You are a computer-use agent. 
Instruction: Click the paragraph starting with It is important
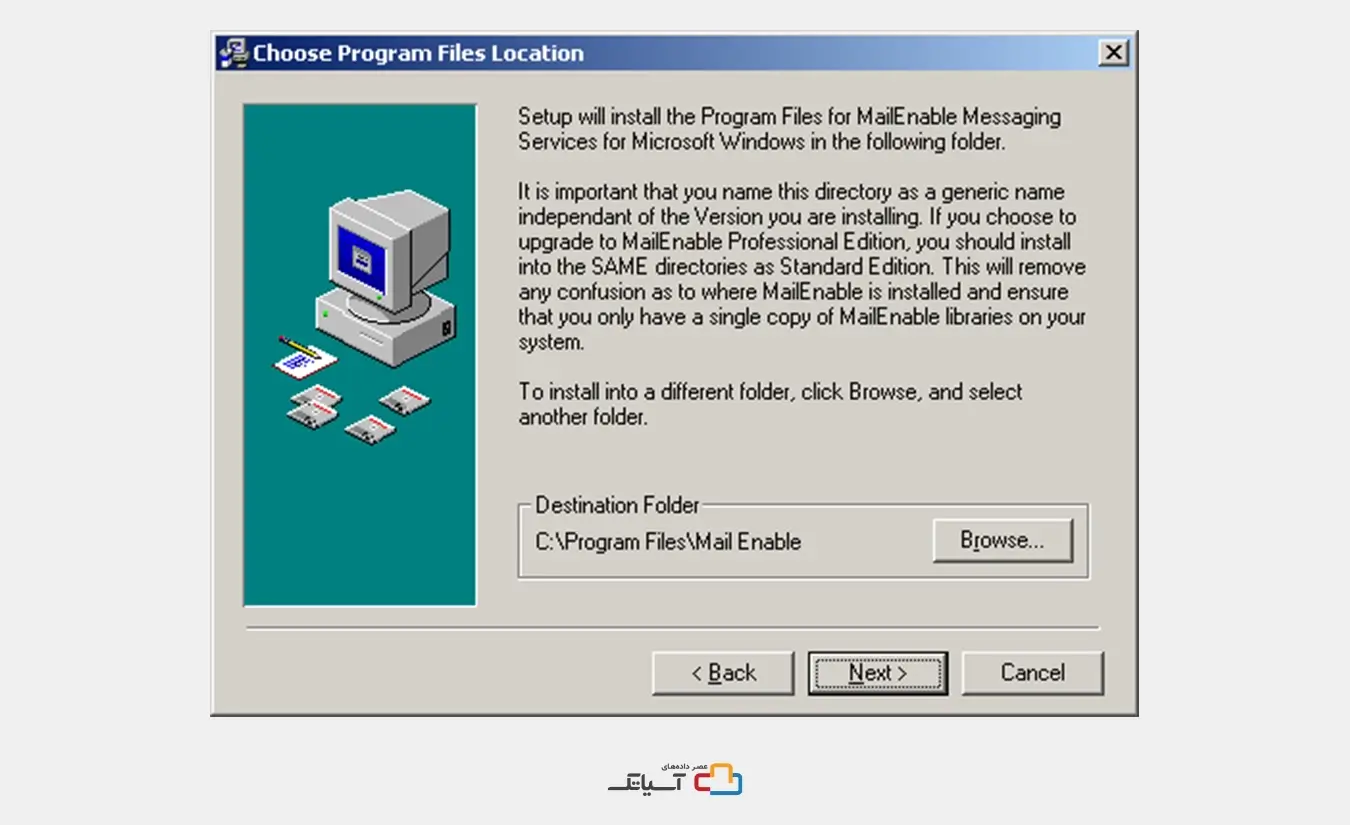[802, 266]
